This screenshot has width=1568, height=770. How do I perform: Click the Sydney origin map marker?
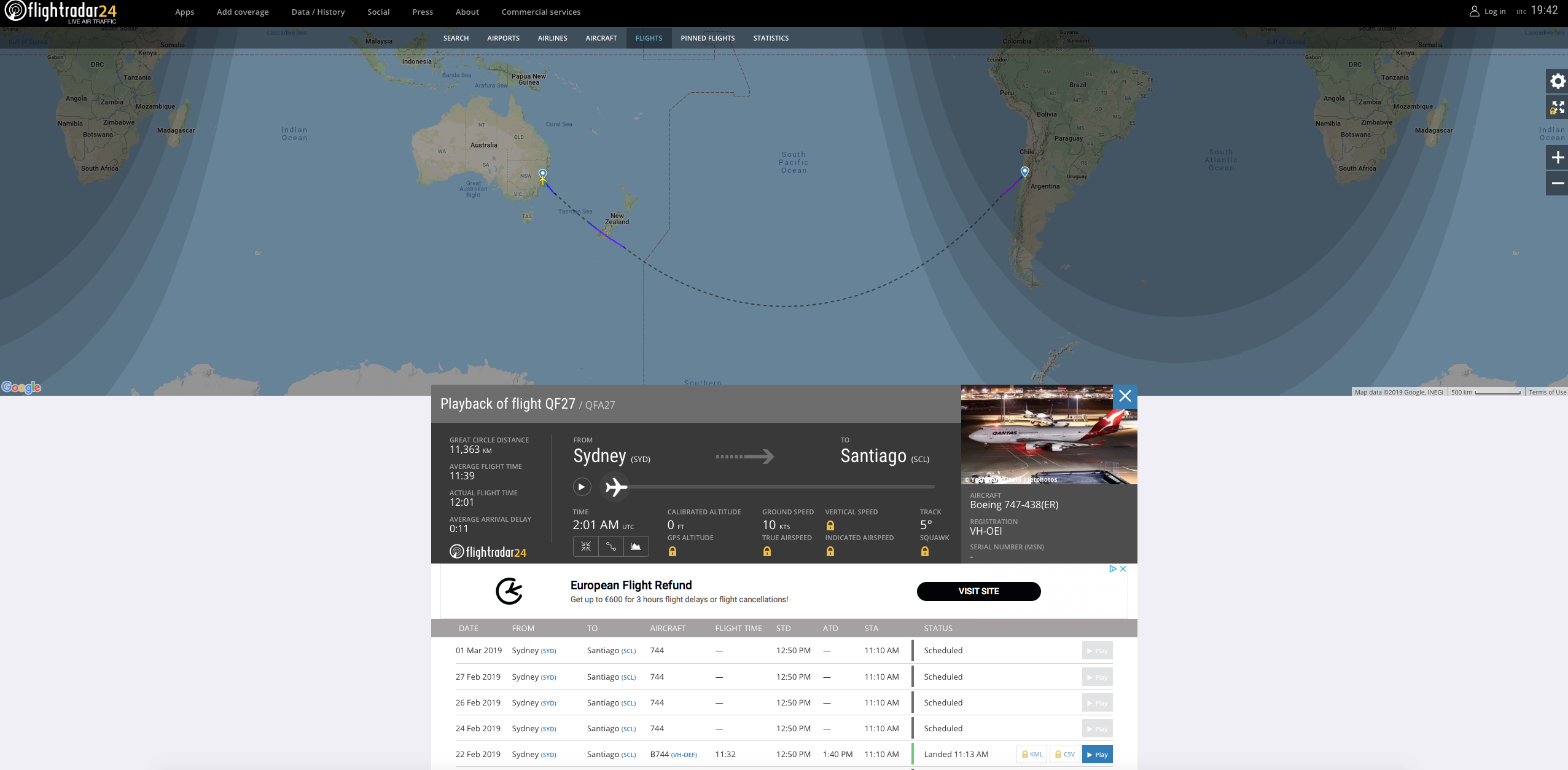pyautogui.click(x=542, y=174)
